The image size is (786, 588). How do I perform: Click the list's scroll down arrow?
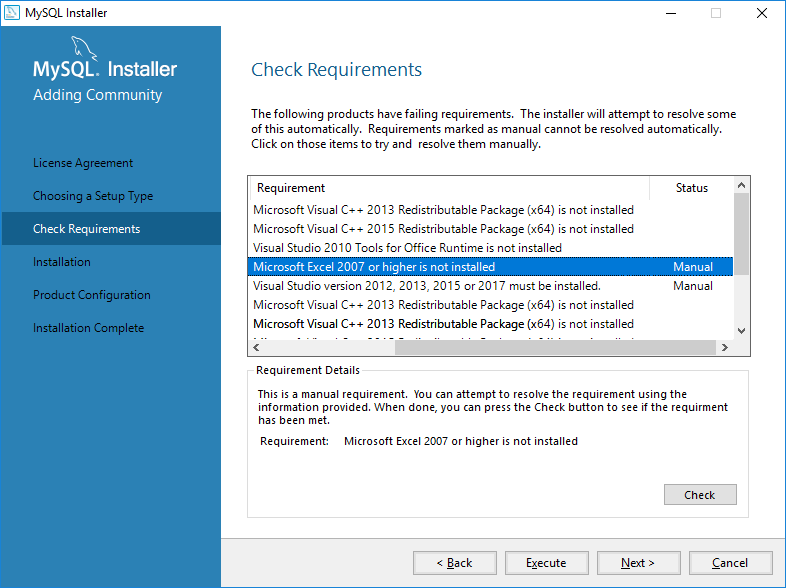pos(741,331)
